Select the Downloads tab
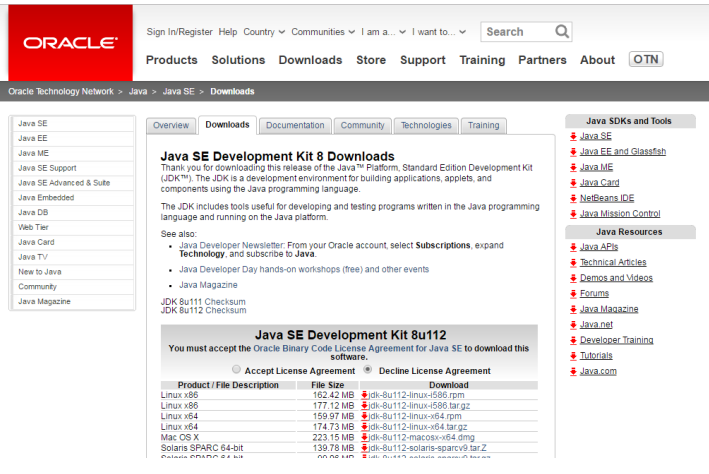 tap(227, 125)
